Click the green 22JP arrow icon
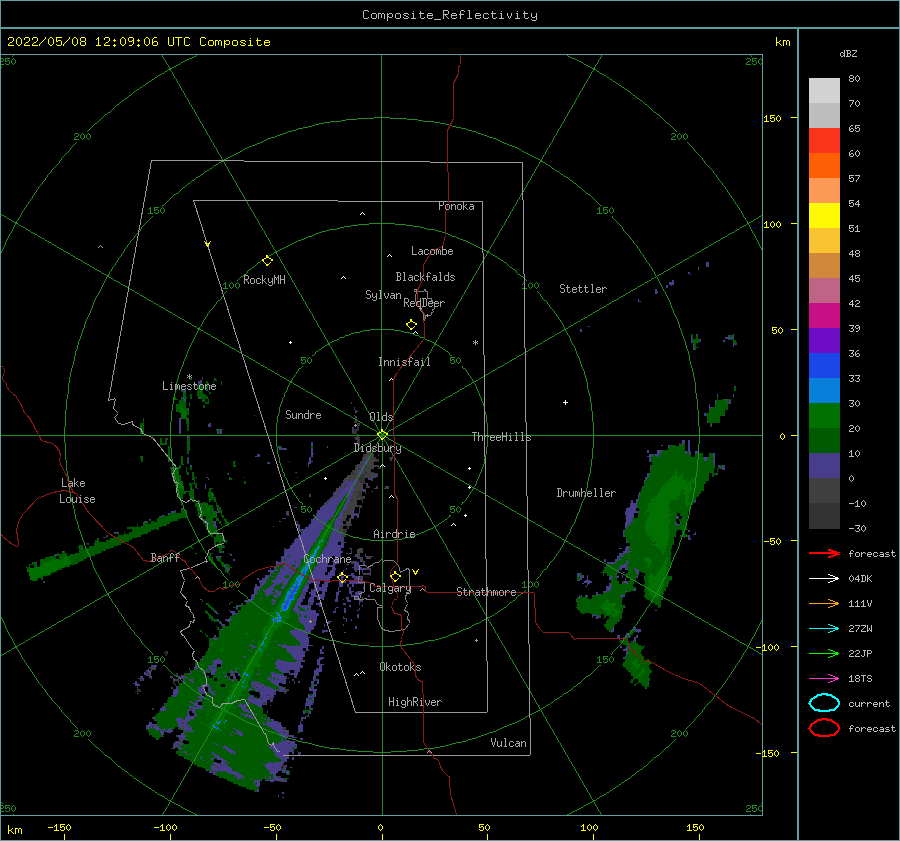 click(x=824, y=653)
